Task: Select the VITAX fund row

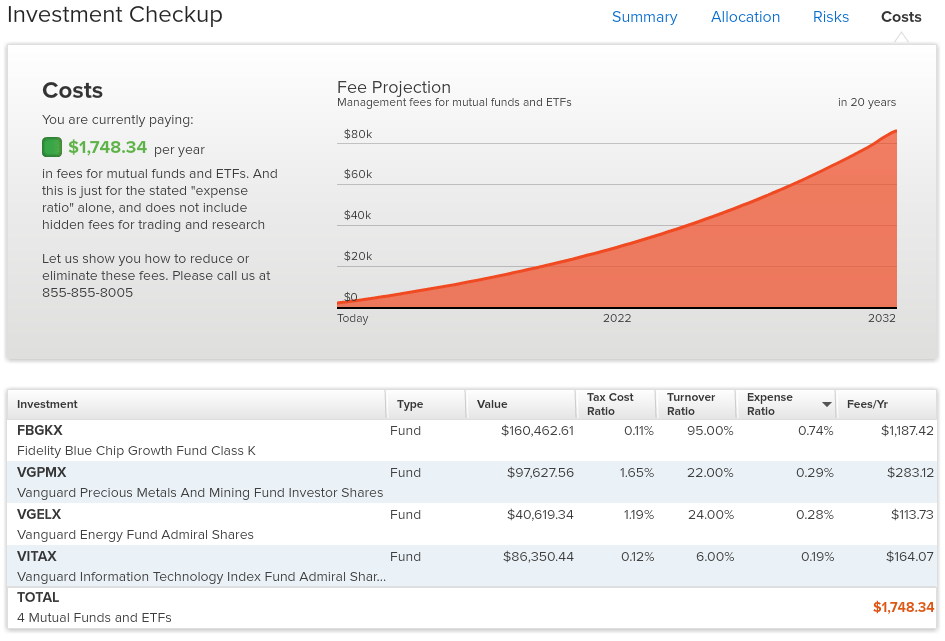Action: [x=37, y=556]
